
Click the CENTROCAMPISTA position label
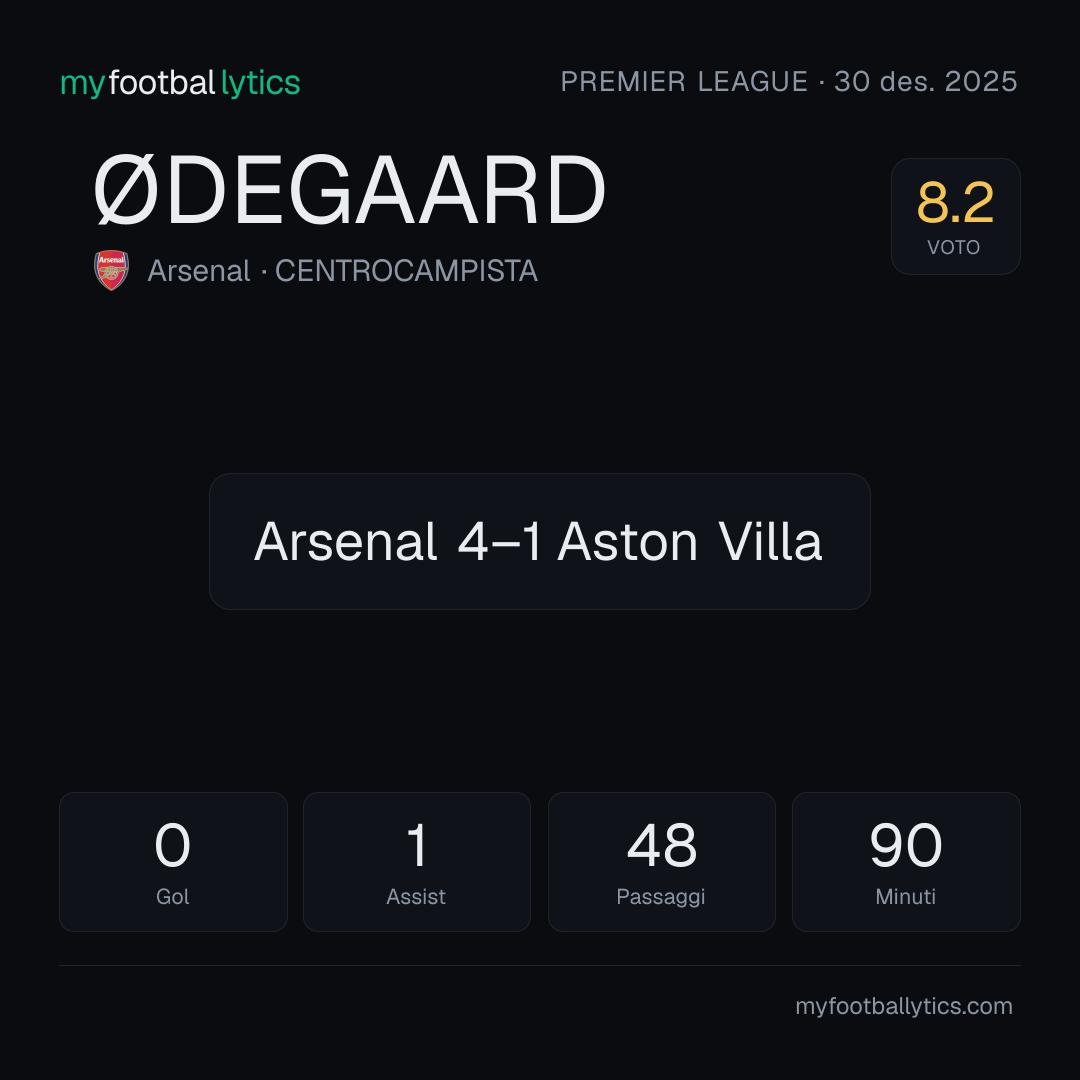406,271
